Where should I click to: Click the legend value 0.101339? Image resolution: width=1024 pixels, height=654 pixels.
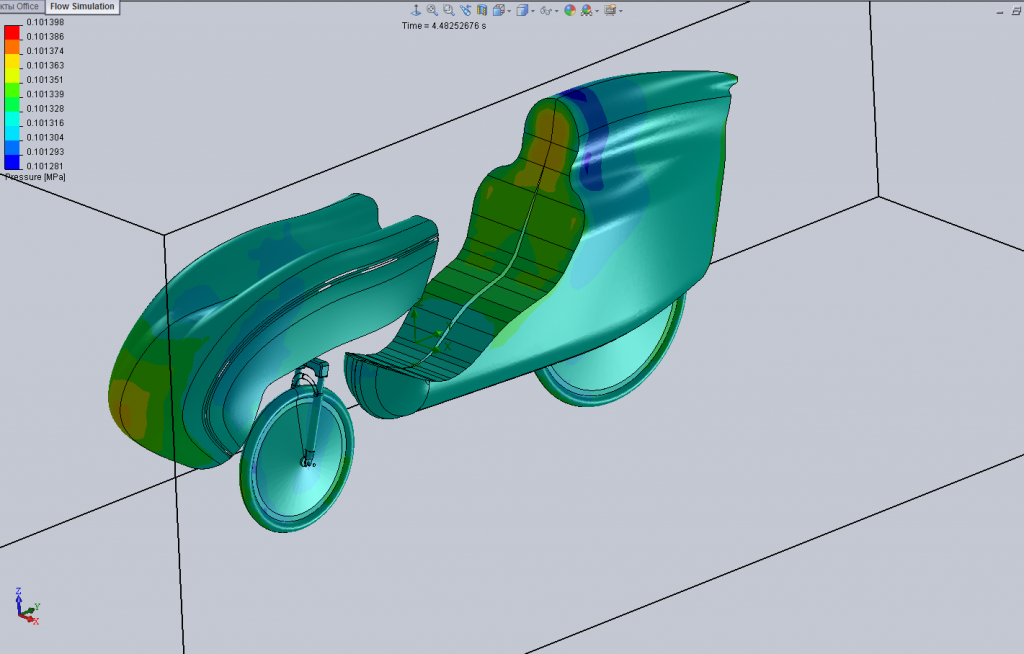45,94
